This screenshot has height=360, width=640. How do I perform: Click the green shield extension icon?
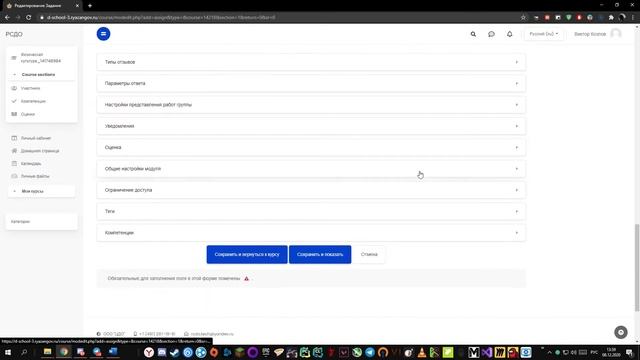coord(569,18)
